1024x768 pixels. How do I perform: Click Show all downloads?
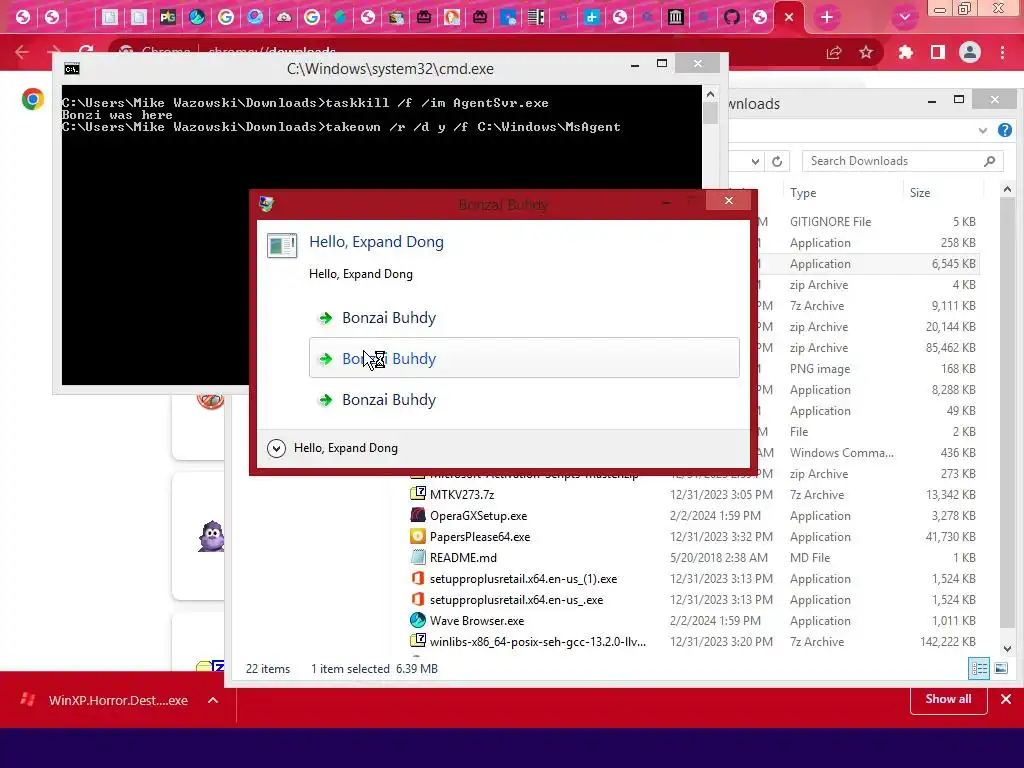[x=948, y=699]
